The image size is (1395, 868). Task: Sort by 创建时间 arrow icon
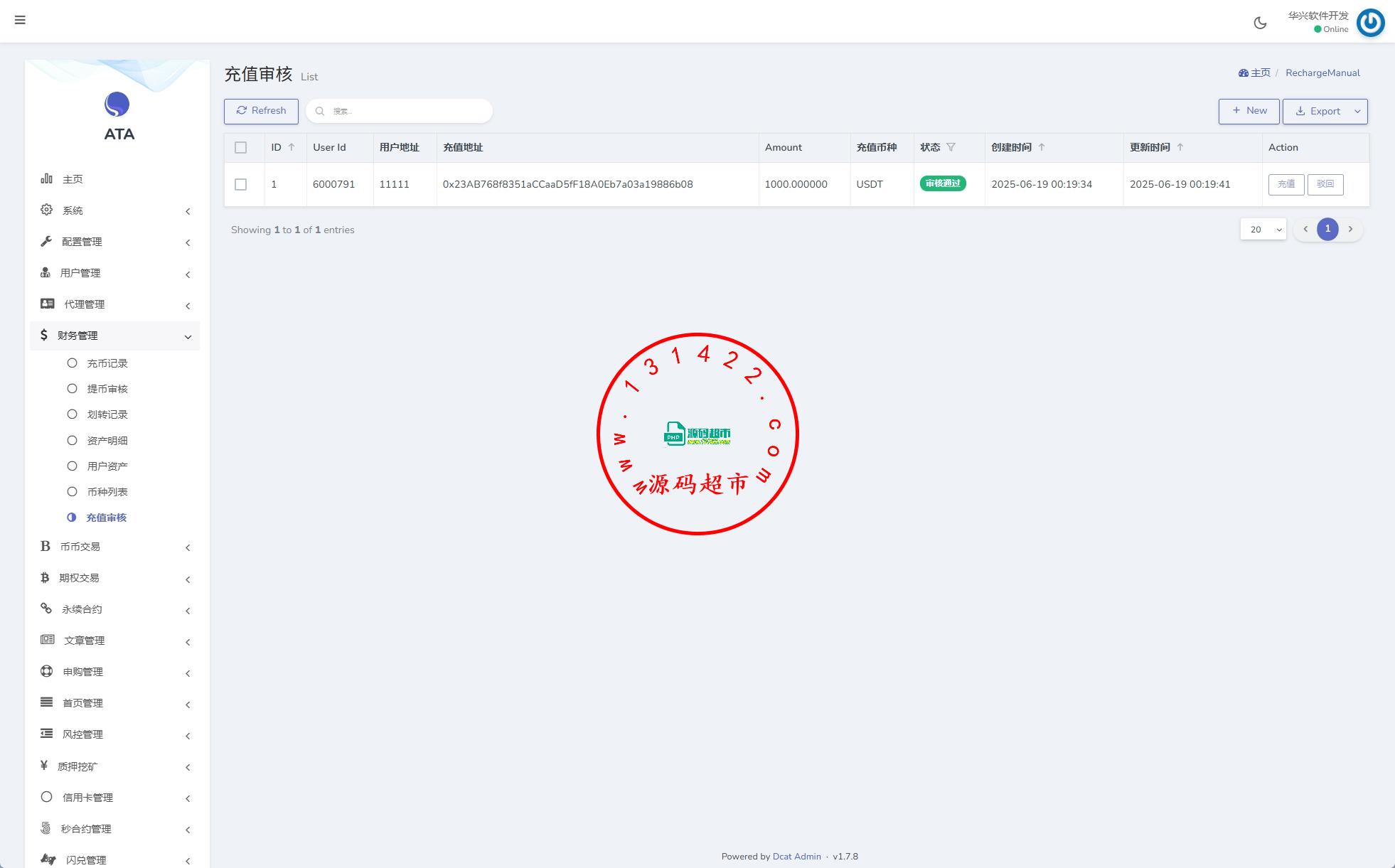1042,147
